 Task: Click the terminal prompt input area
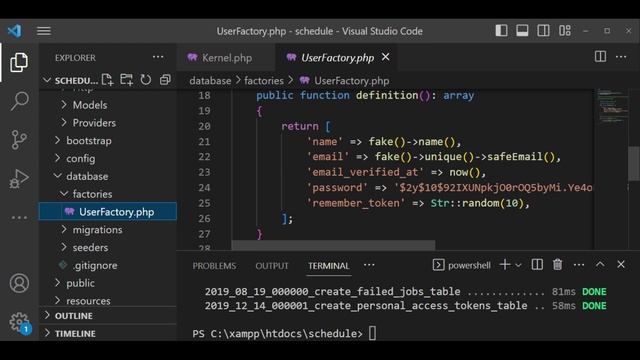tap(372, 333)
